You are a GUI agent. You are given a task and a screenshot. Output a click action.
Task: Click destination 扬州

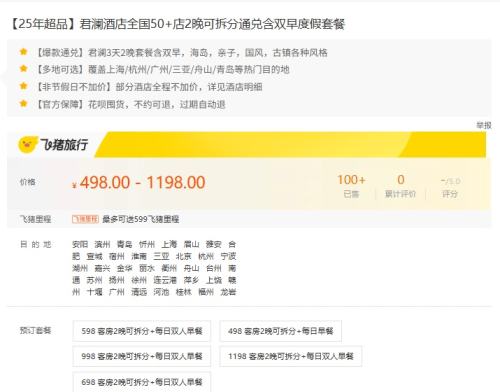[117, 280]
